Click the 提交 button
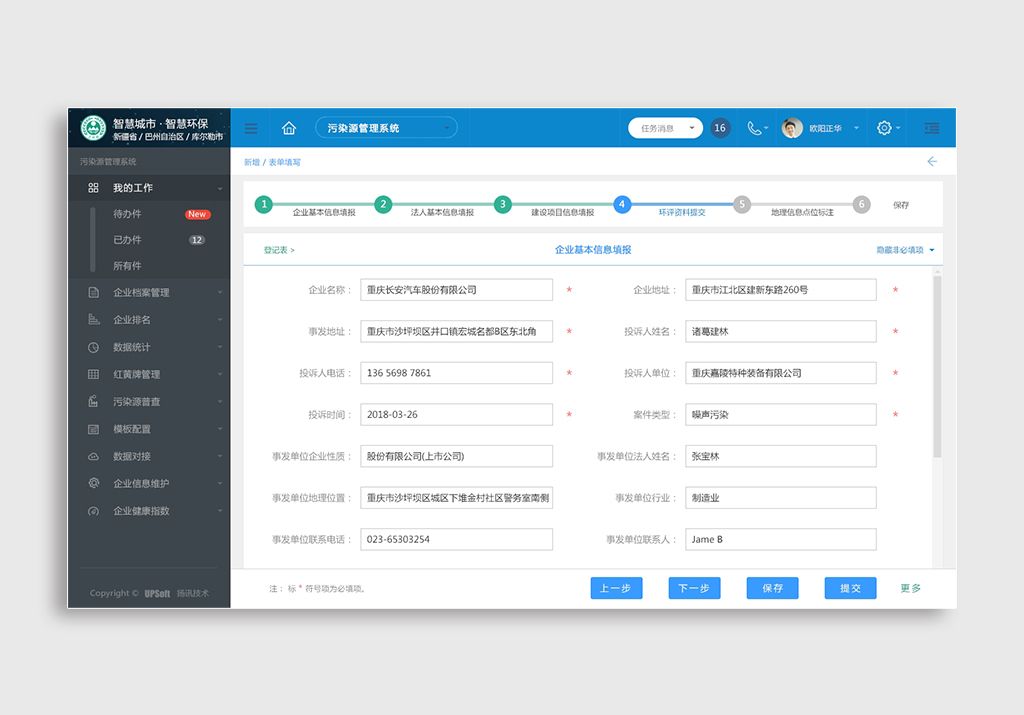The width and height of the screenshot is (1024, 715). 850,588
